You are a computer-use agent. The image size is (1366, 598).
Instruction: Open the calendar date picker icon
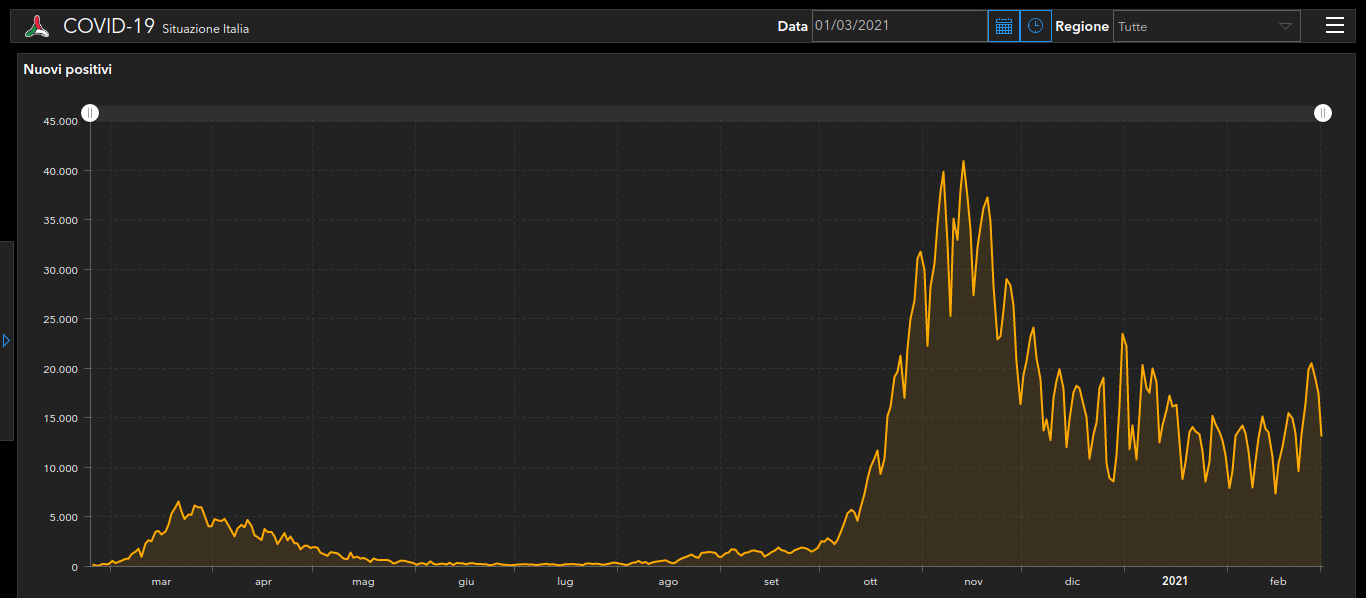pyautogui.click(x=1004, y=26)
